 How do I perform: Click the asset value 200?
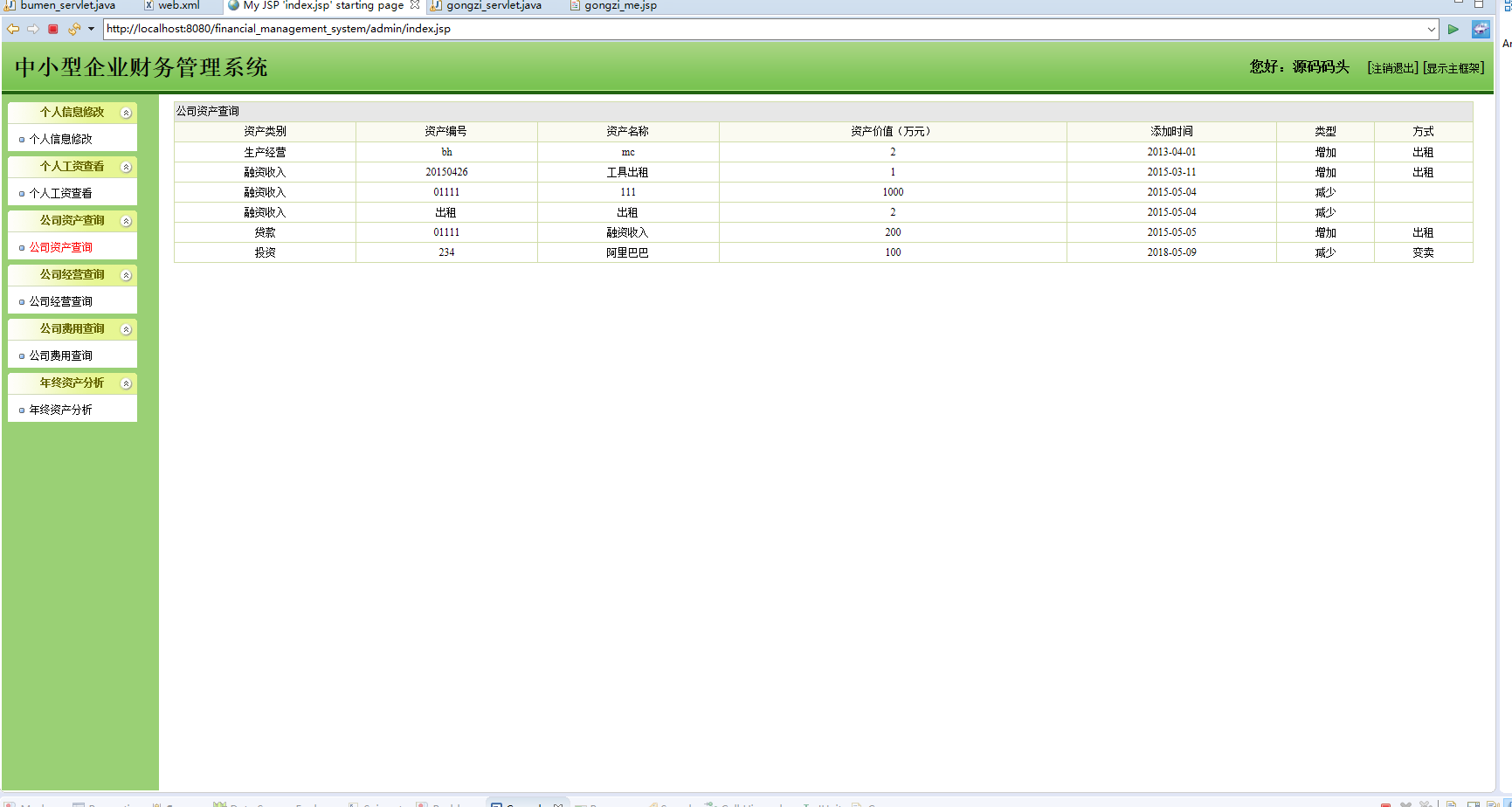(x=893, y=232)
